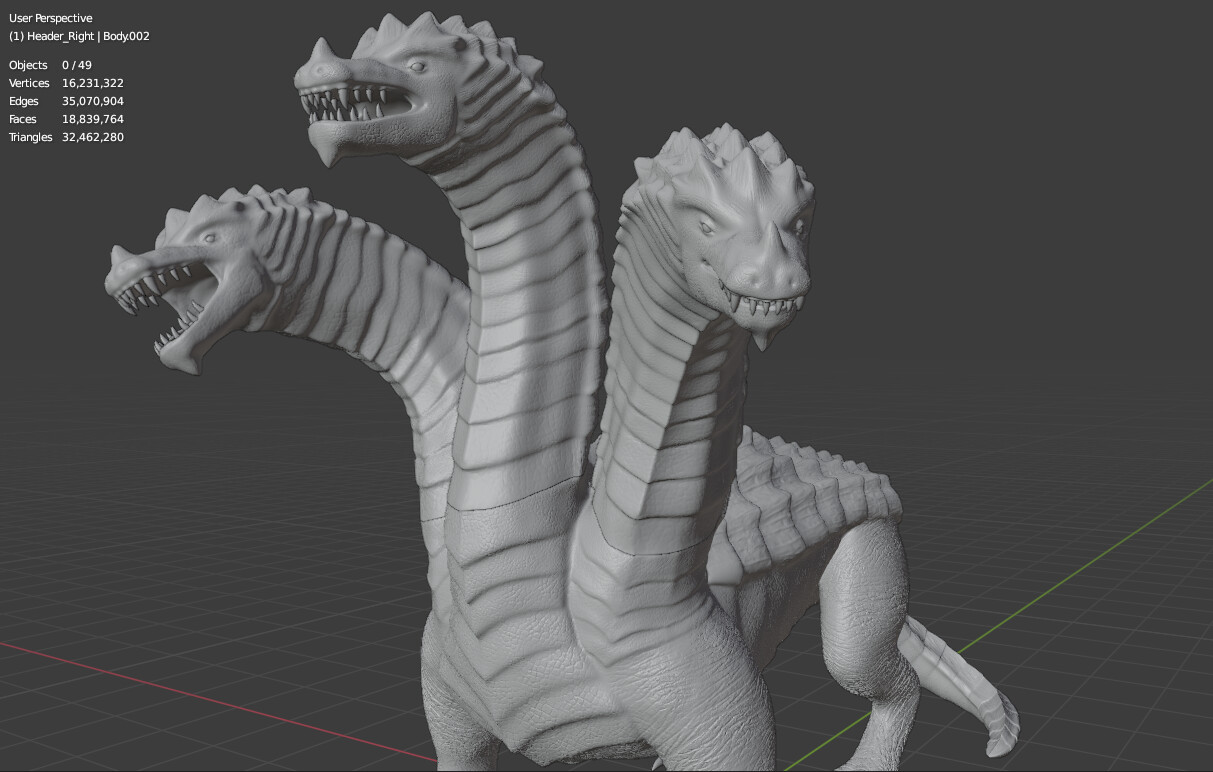Screen dimensions: 1213x772
Task: Click the User Perspective text overlay
Action: (50, 18)
